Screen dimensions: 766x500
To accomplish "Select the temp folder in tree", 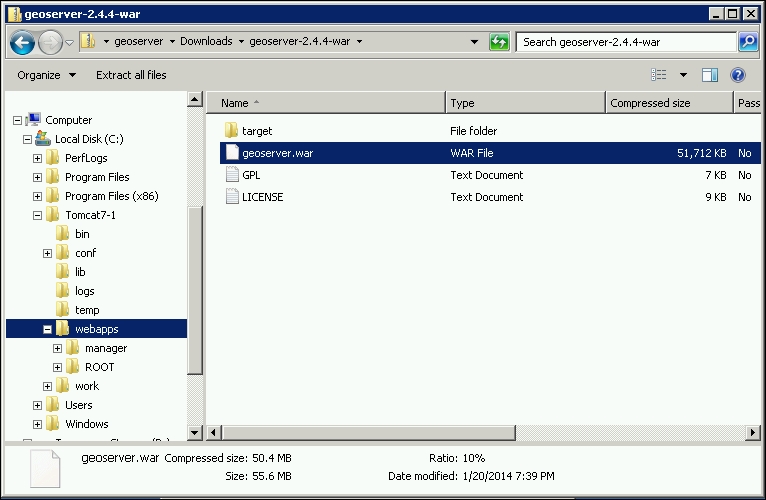I will 87,310.
